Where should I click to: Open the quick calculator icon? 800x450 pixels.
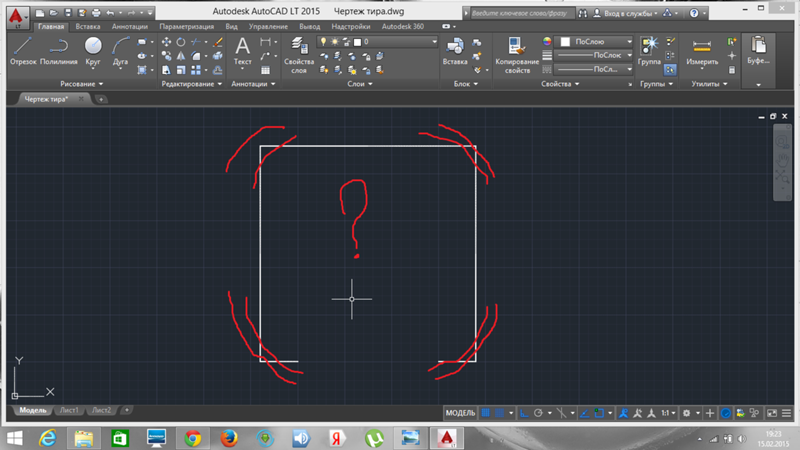pyautogui.click(x=732, y=70)
